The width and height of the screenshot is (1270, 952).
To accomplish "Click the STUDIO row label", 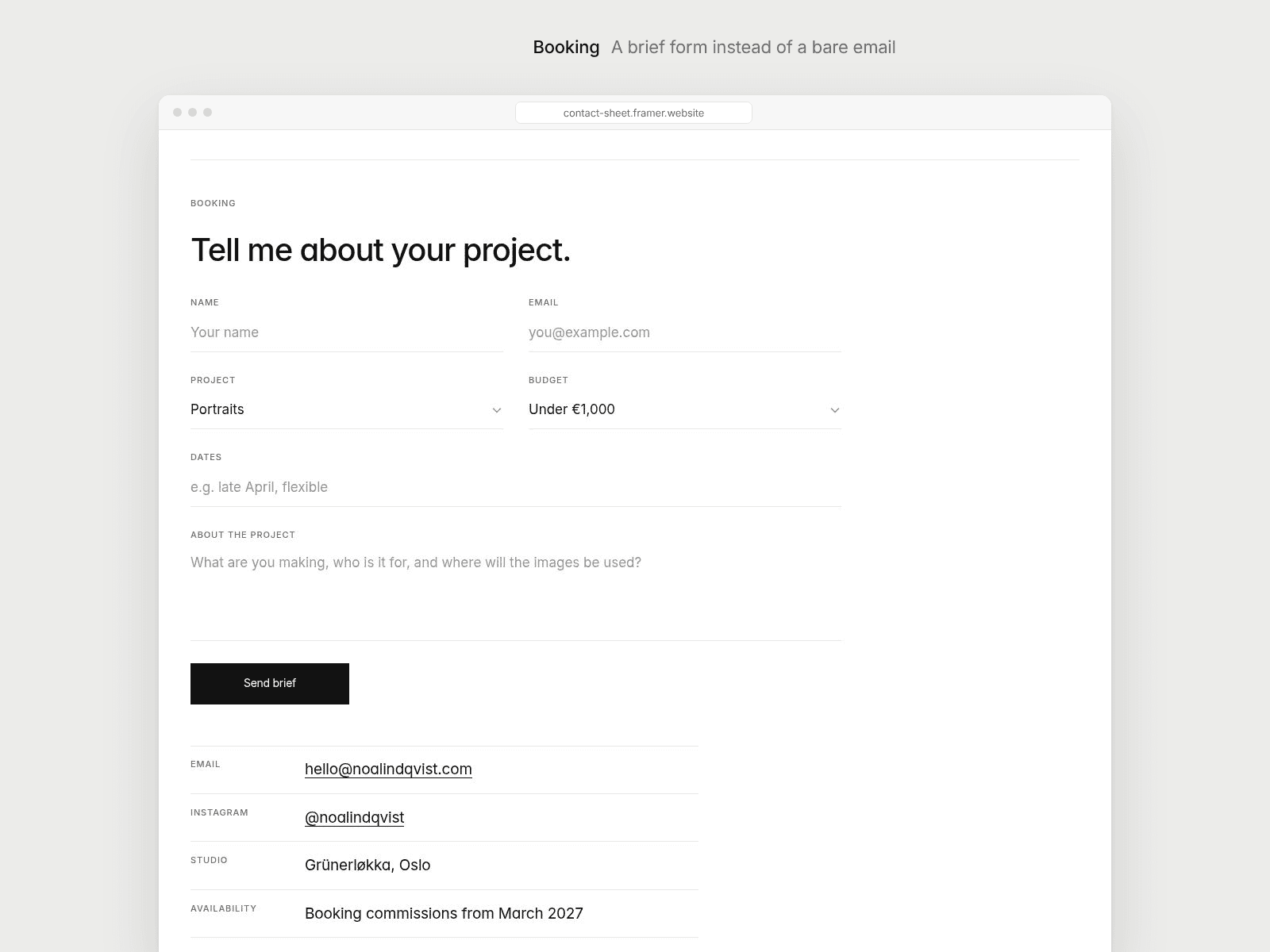I will pos(209,860).
